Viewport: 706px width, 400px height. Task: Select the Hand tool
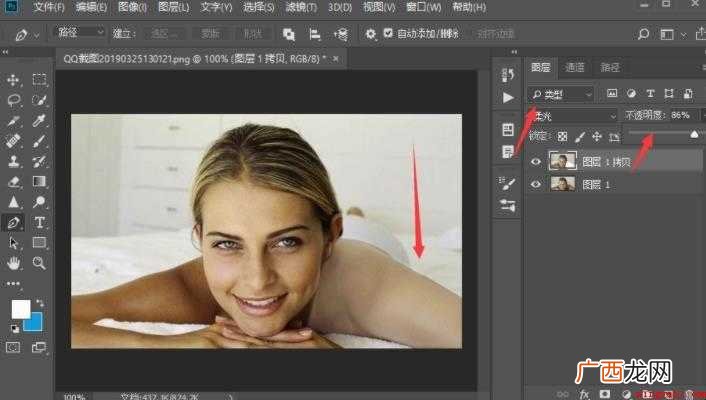click(x=14, y=263)
